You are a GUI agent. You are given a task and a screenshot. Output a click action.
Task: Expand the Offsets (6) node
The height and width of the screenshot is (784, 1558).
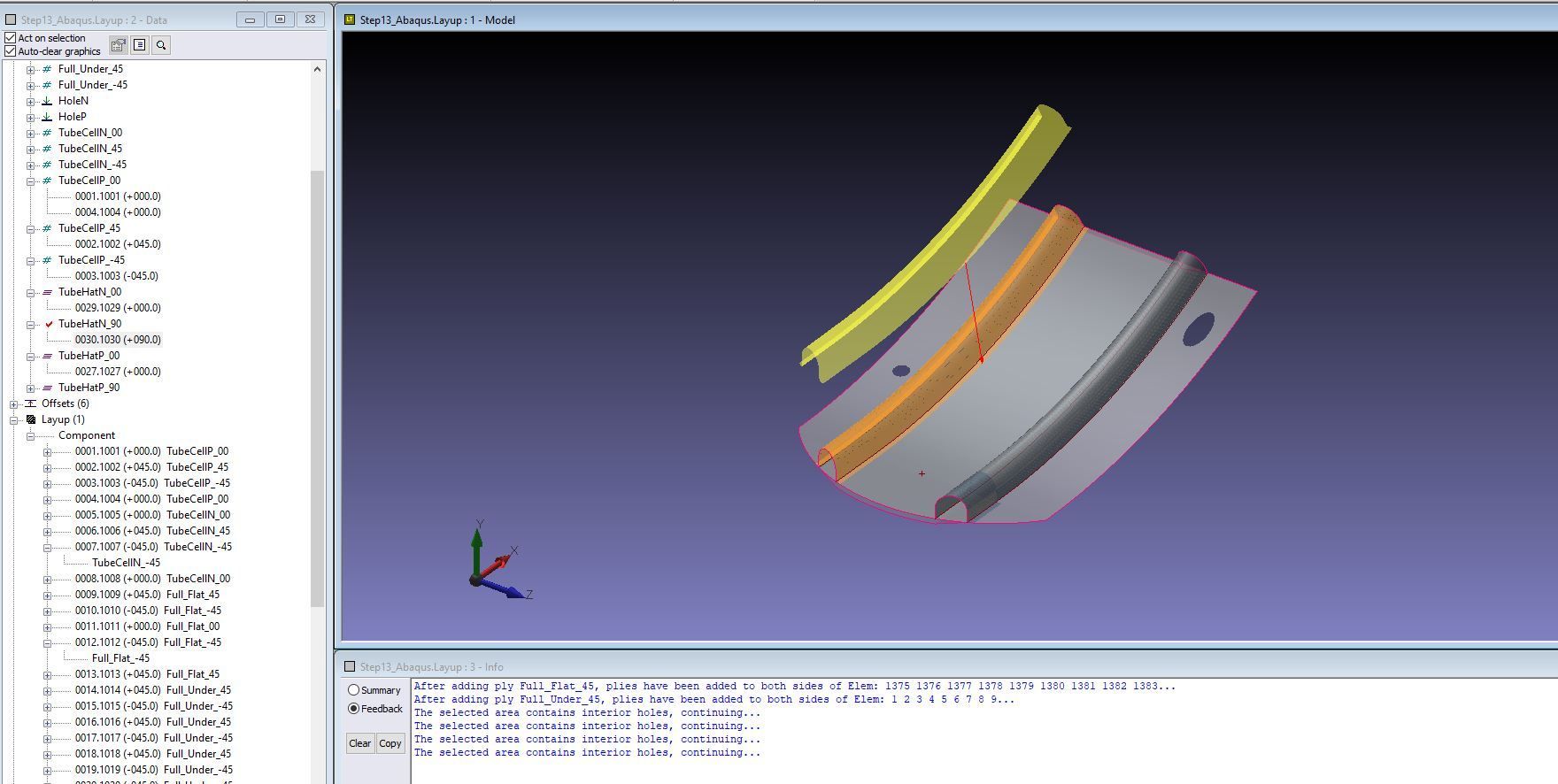pos(14,404)
